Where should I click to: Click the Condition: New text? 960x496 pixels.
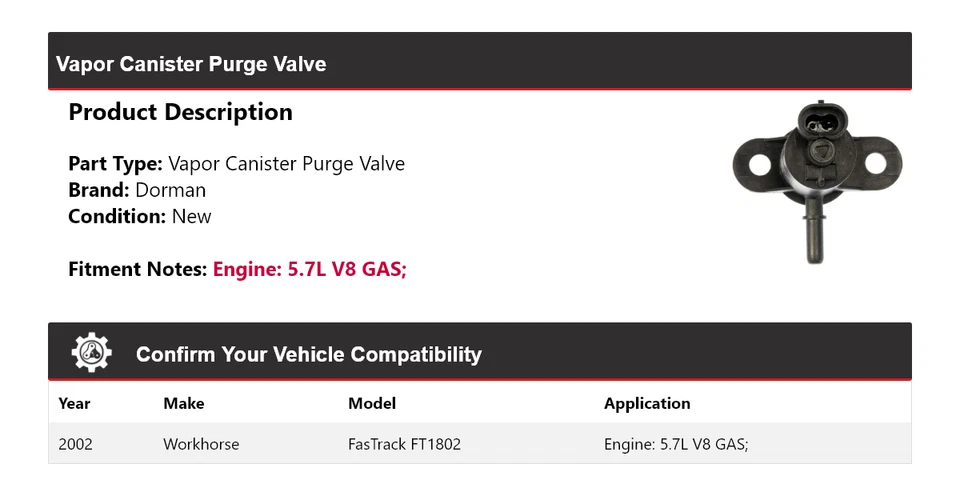pos(140,216)
